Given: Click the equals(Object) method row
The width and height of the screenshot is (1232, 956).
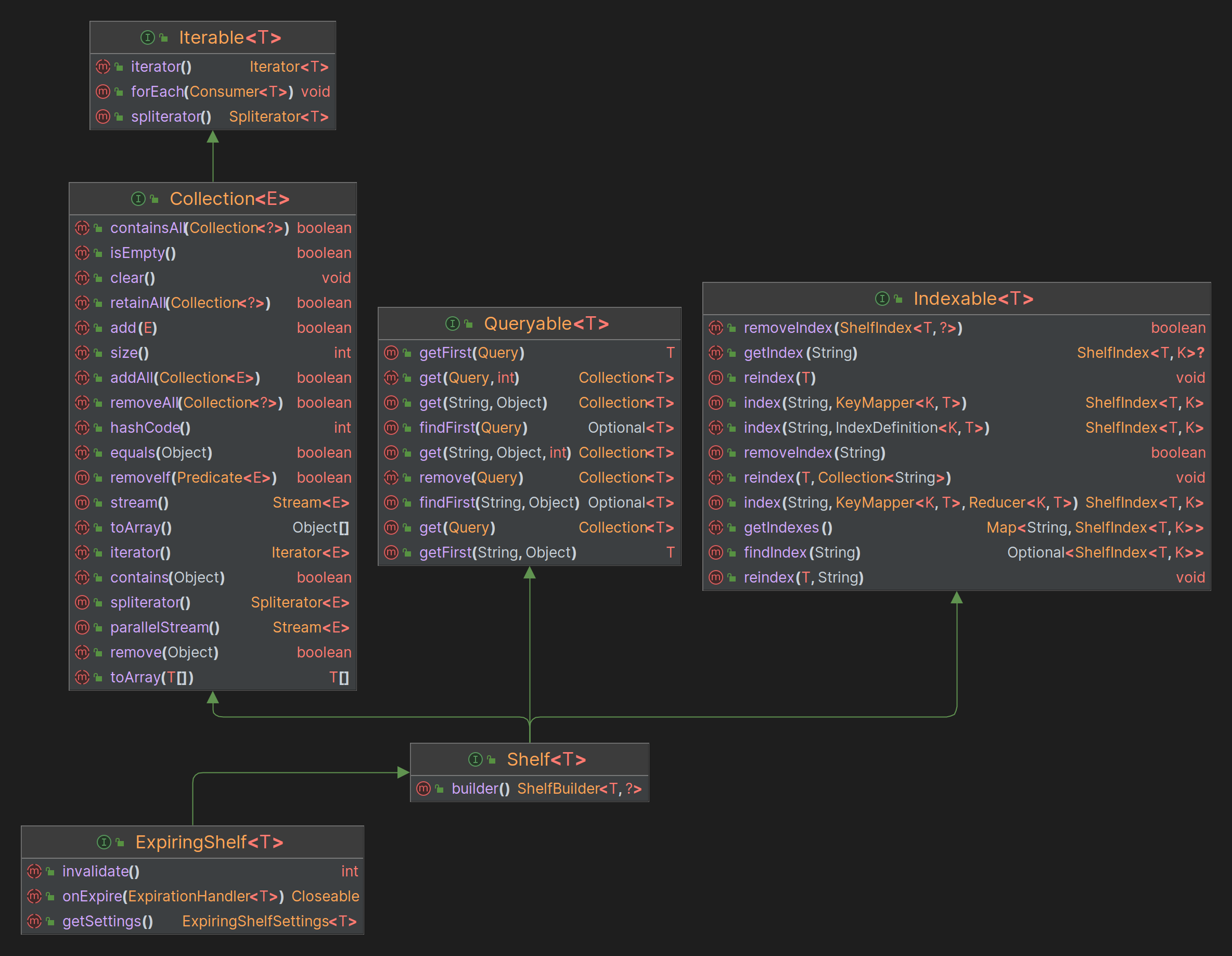Looking at the screenshot, I should (213, 453).
